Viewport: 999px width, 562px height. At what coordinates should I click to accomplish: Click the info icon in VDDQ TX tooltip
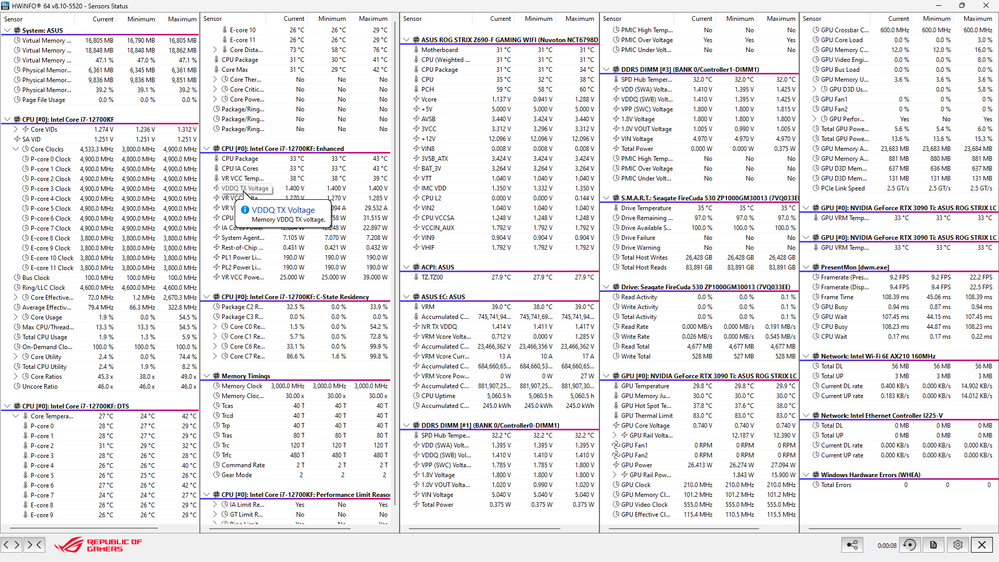click(x=245, y=210)
